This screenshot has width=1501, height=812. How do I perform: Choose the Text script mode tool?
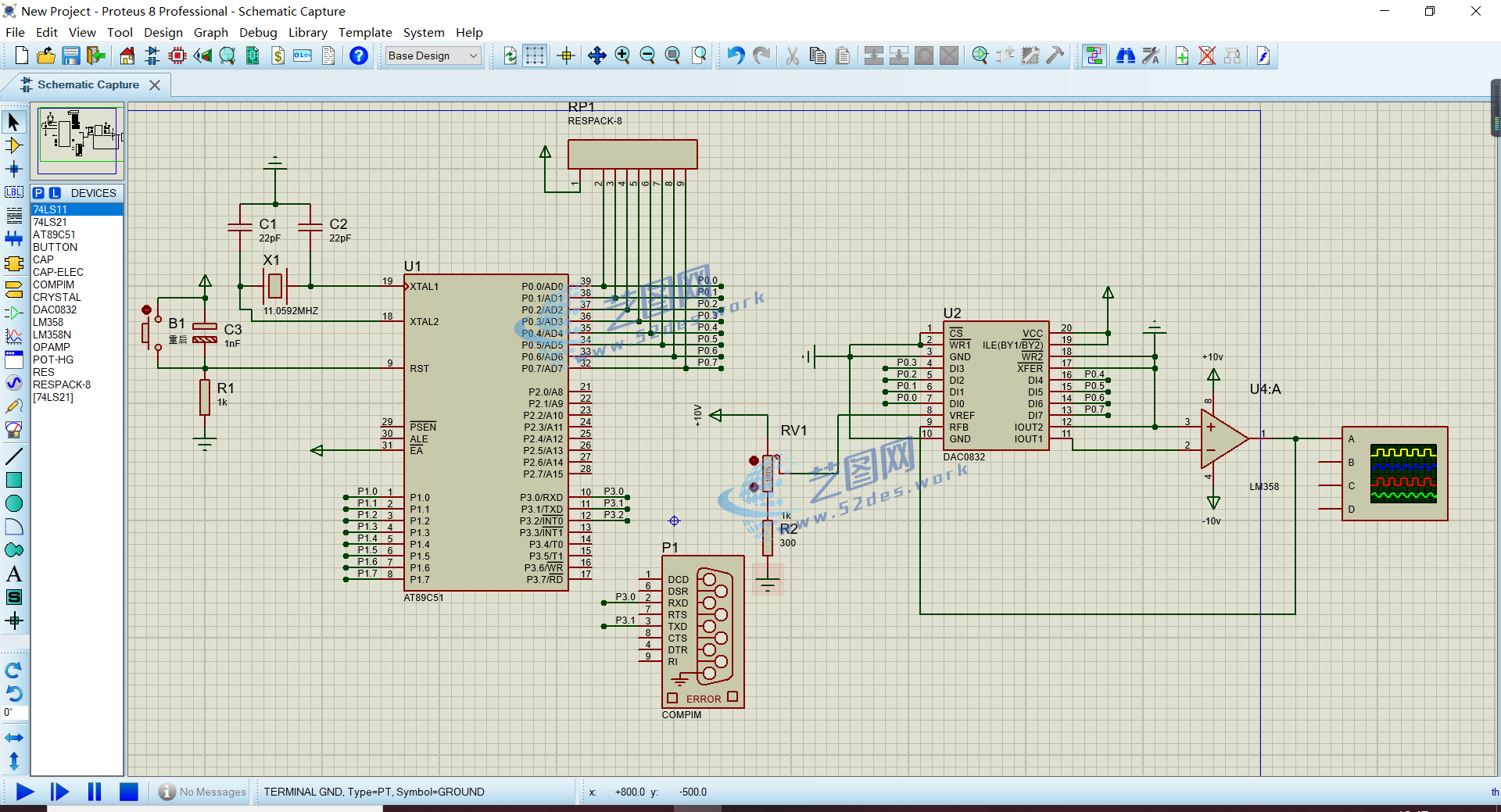point(14,216)
